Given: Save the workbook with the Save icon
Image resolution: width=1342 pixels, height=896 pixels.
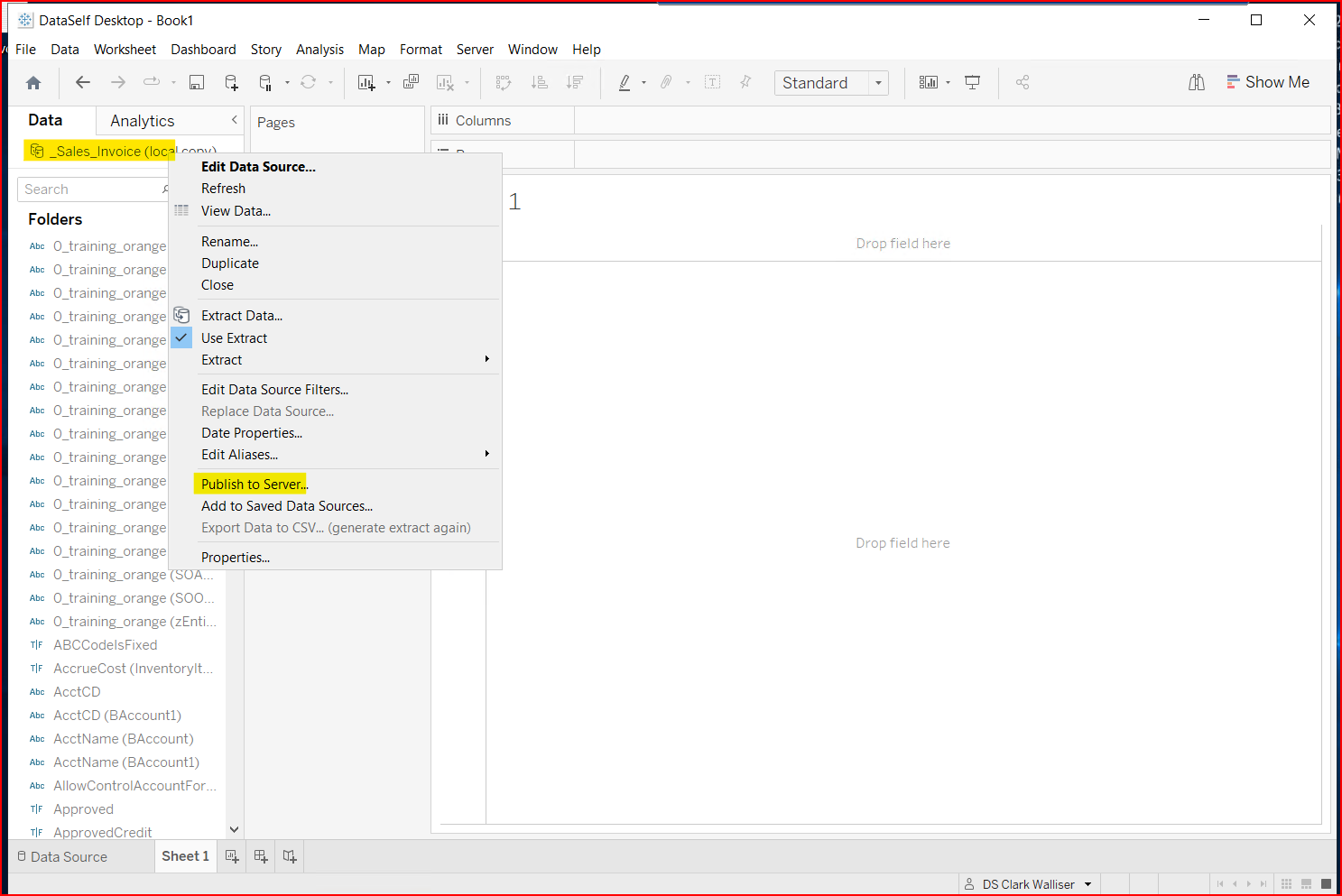Looking at the screenshot, I should [195, 82].
